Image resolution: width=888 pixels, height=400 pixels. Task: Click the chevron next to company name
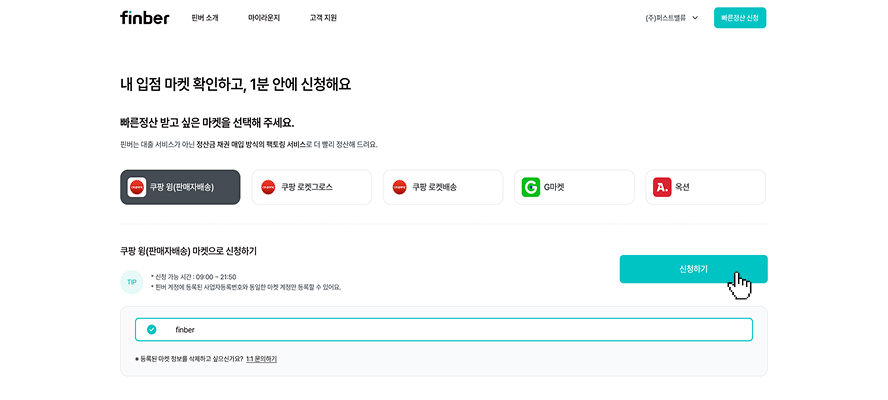[x=695, y=18]
